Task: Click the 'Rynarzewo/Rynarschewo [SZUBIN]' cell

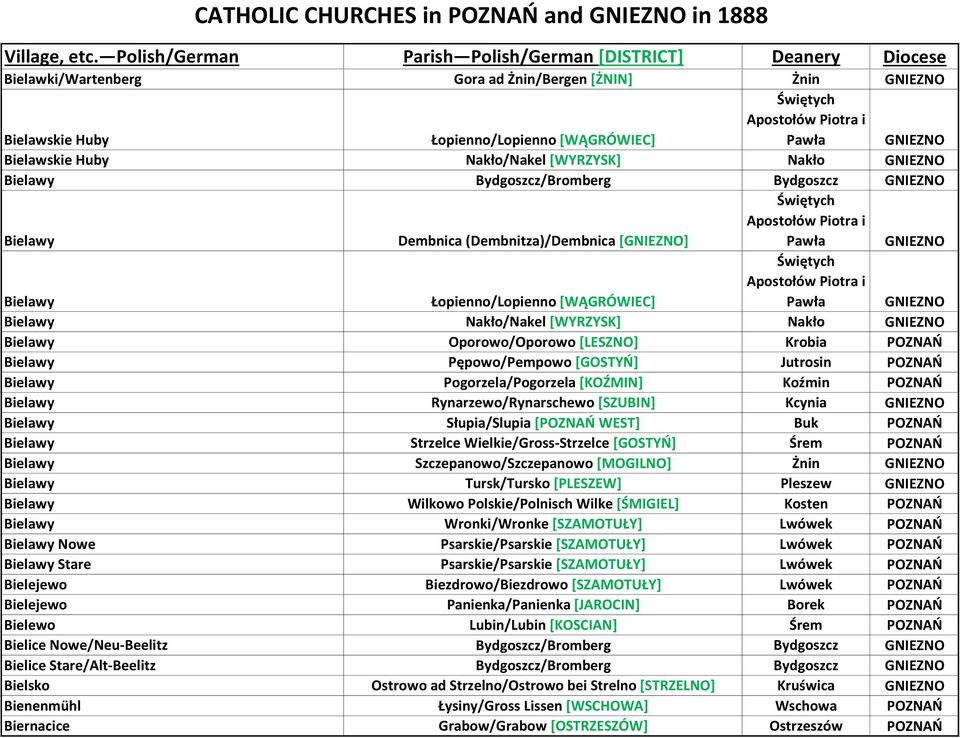Action: [x=543, y=402]
